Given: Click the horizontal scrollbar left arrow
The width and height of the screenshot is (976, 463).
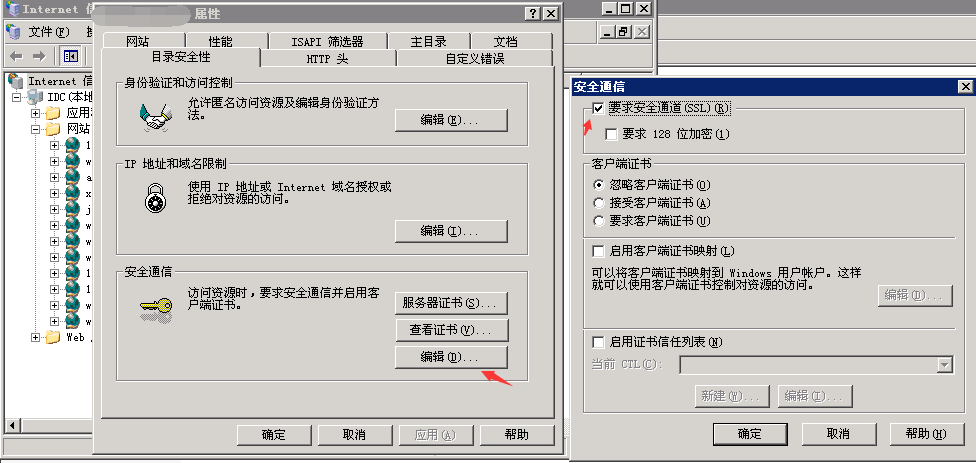Looking at the screenshot, I should point(11,426).
